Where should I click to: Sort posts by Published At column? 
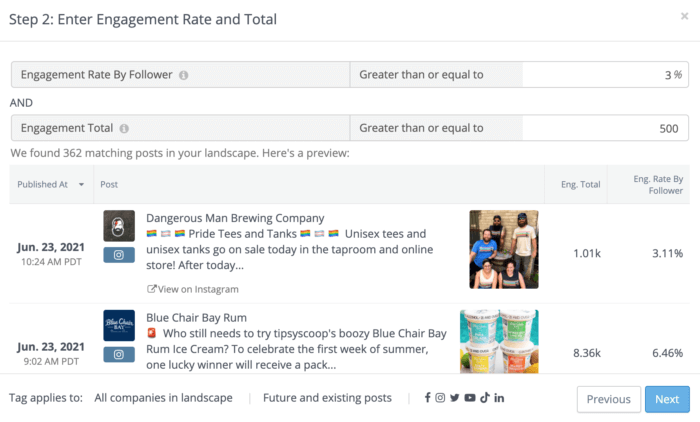(50, 184)
